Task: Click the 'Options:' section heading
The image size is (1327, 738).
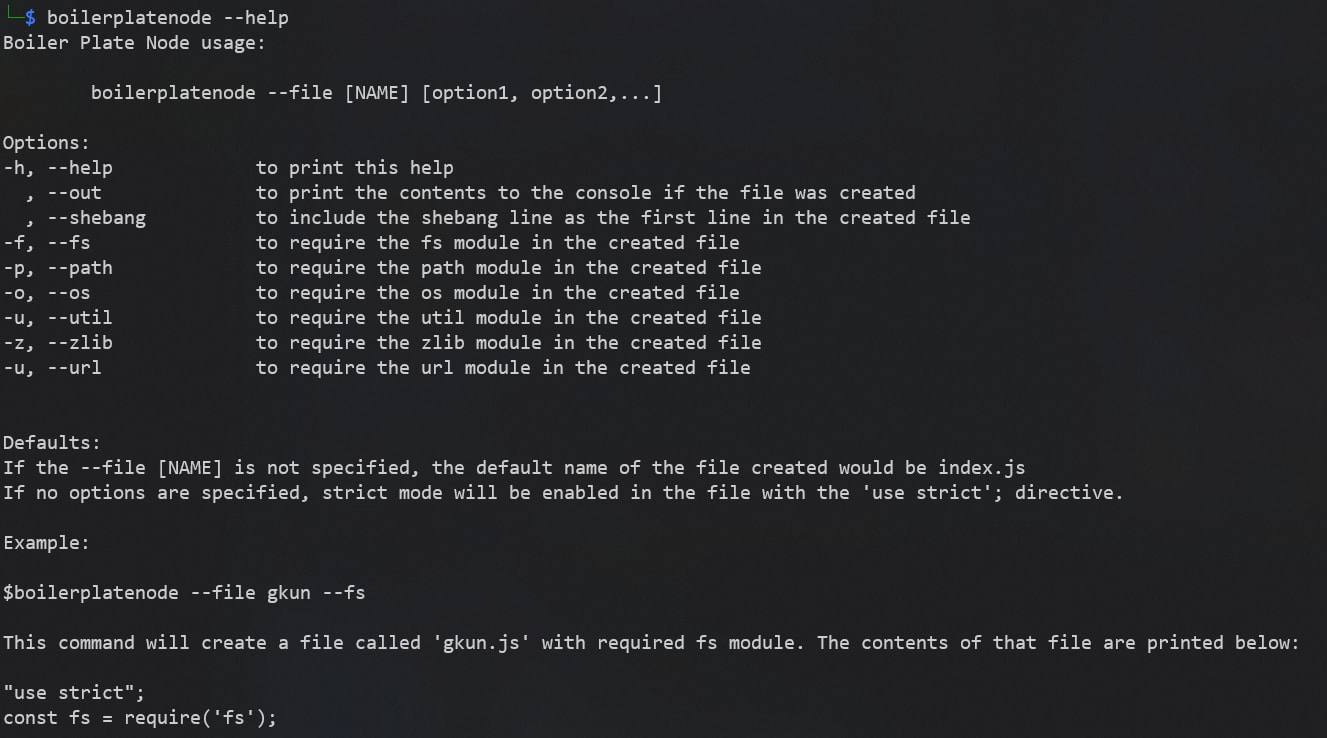Action: [x=46, y=143]
